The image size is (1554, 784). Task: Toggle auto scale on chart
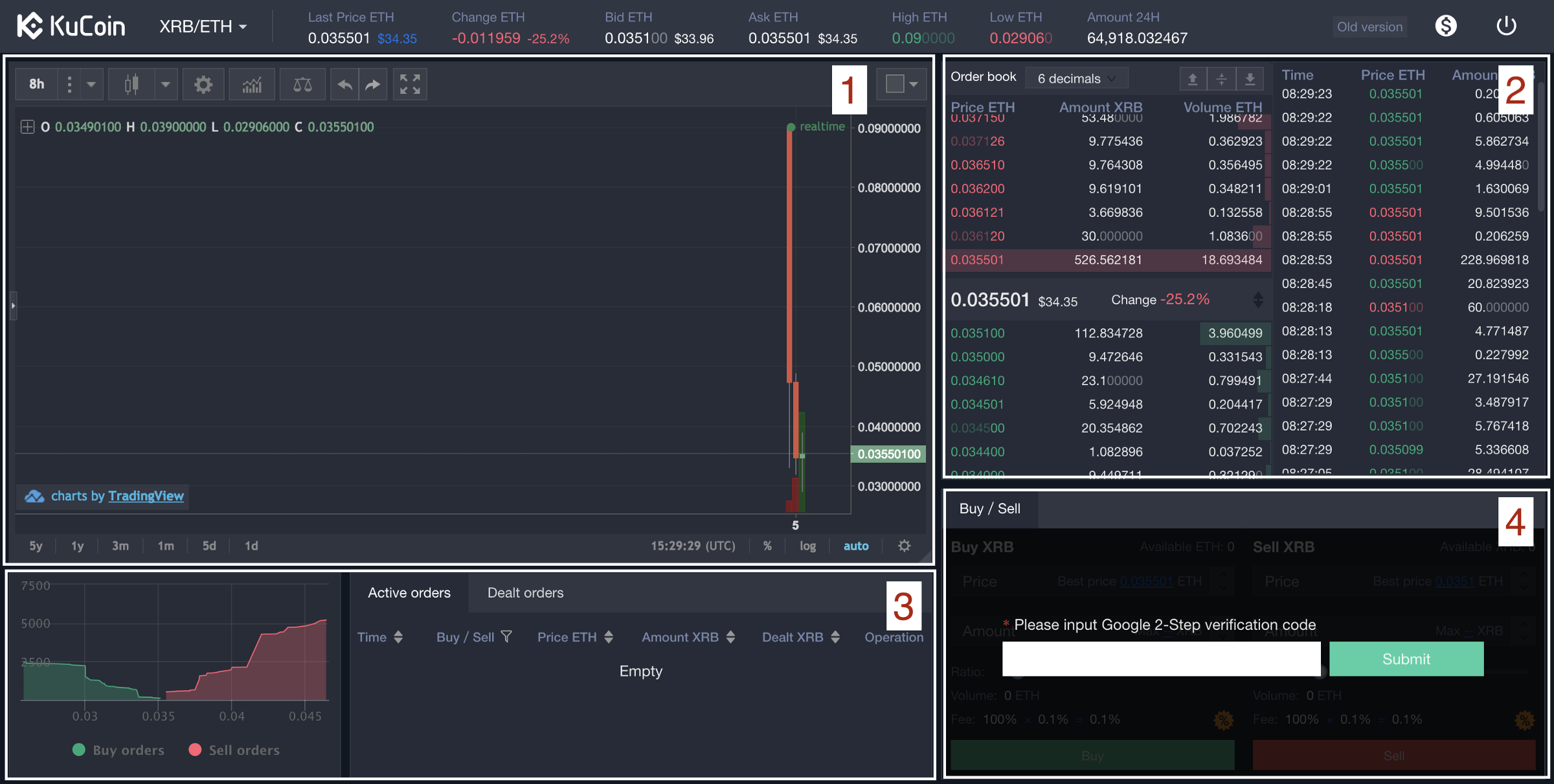[855, 546]
